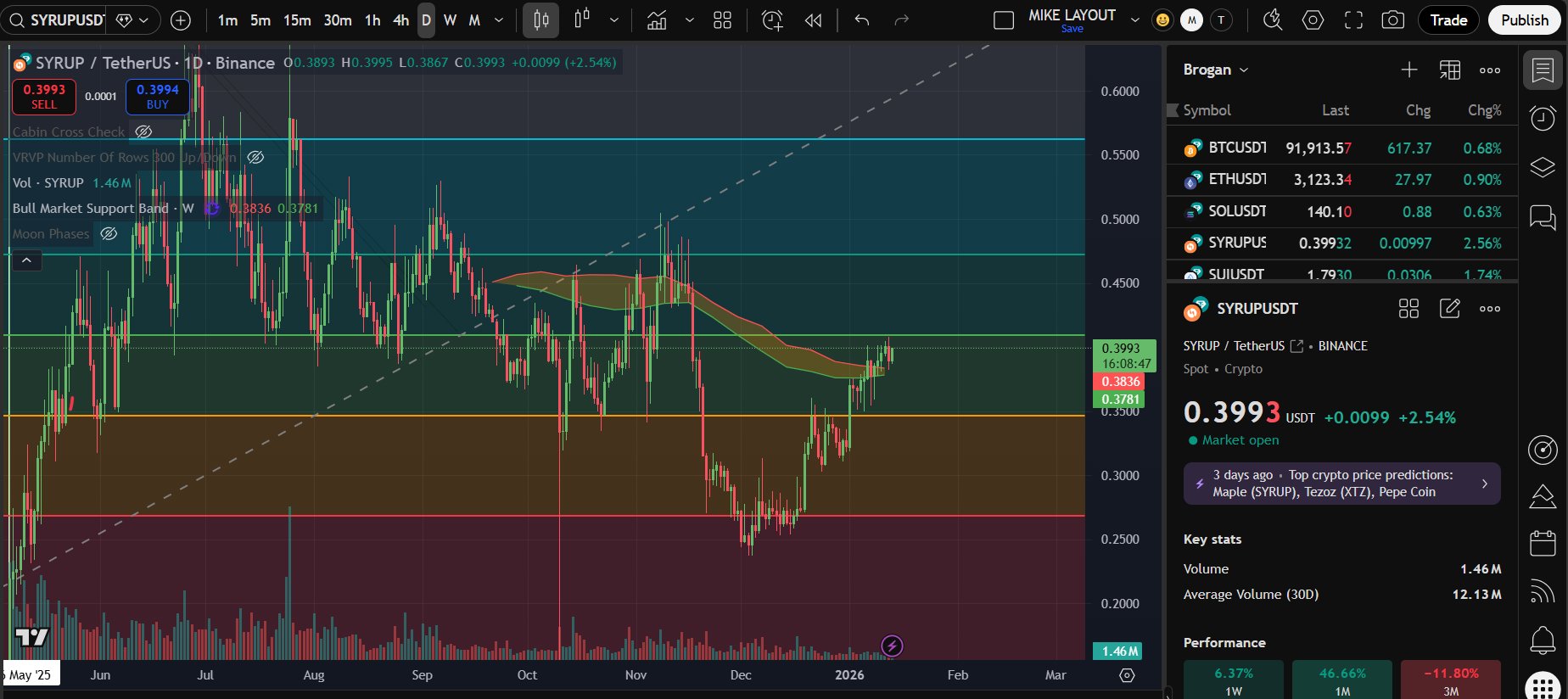This screenshot has width=1568, height=699.
Task: Open the layout setup square icon
Action: tap(1004, 20)
